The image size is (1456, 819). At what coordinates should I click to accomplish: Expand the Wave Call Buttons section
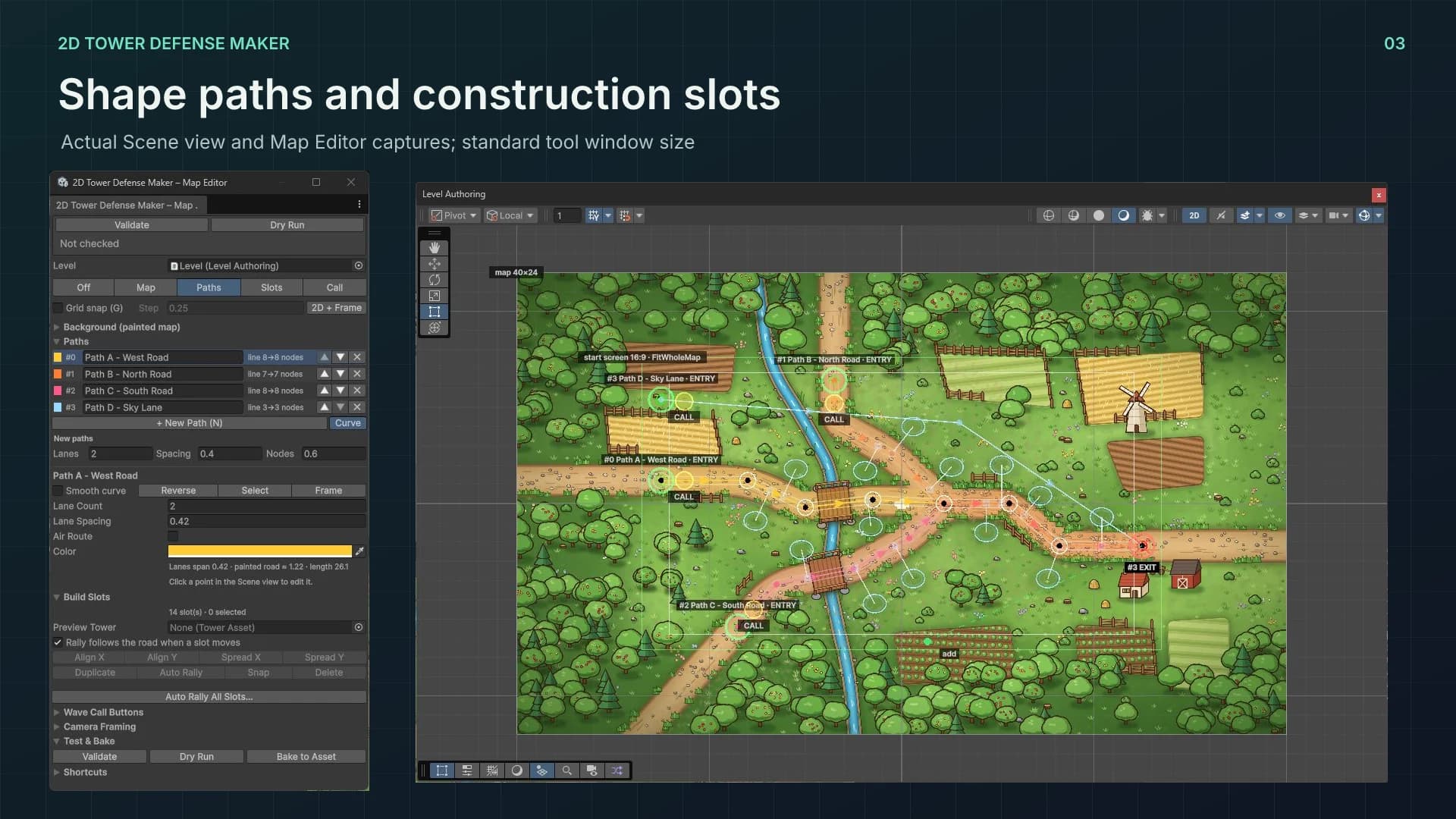[x=57, y=712]
